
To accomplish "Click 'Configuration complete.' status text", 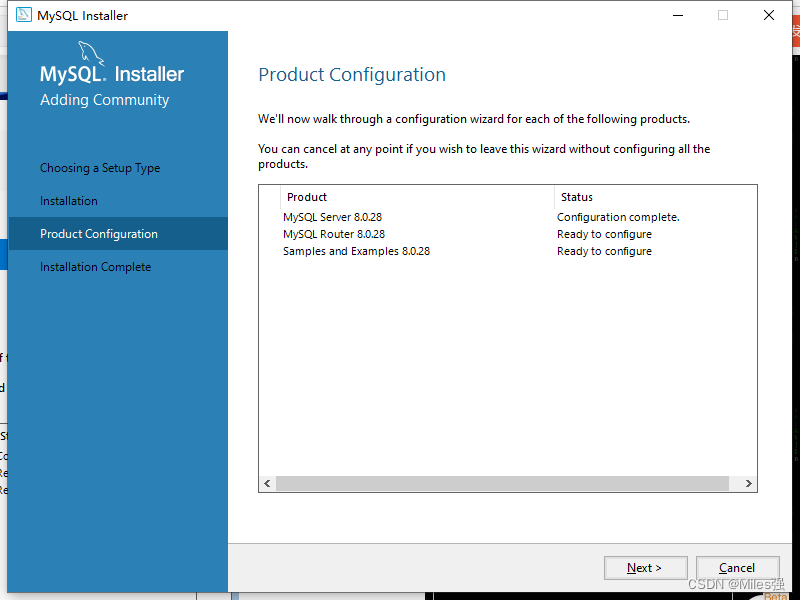I will click(618, 217).
